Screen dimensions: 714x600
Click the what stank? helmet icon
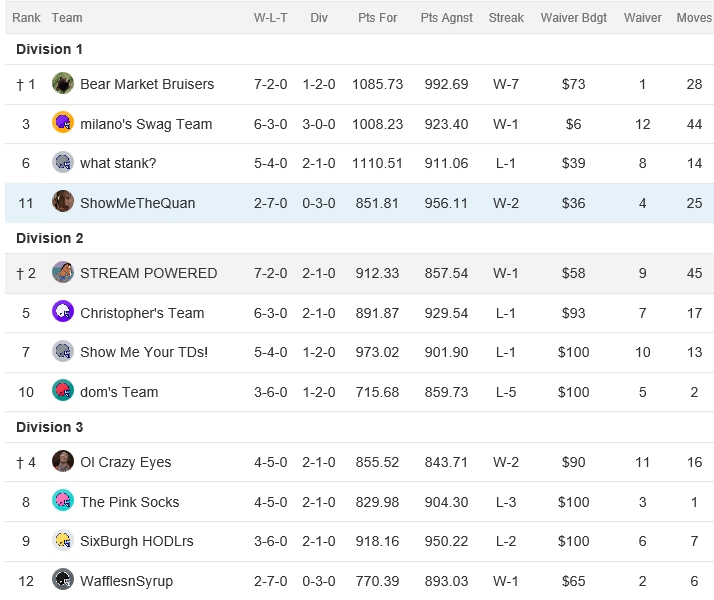coord(63,163)
